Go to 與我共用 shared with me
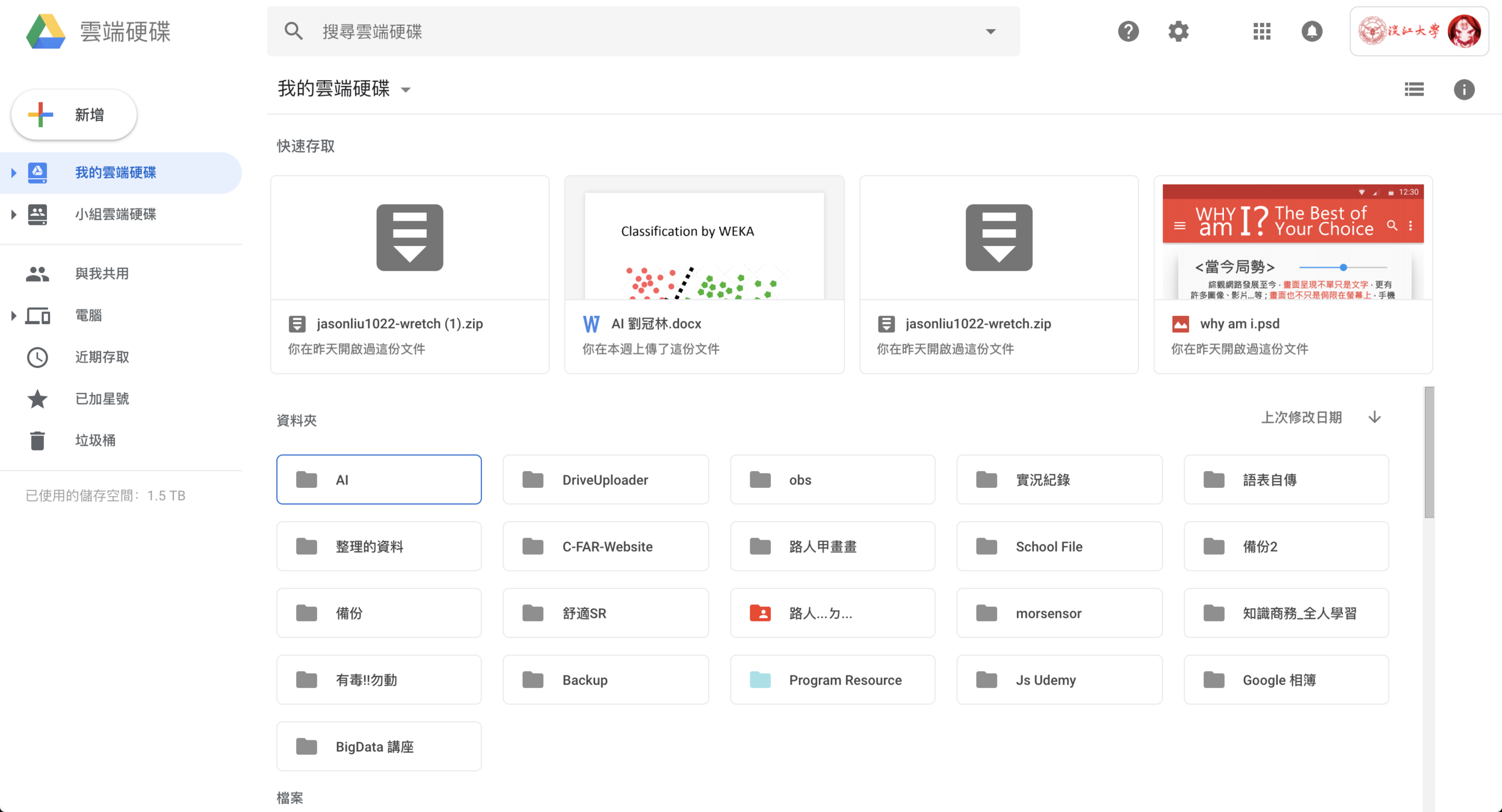 tap(102, 274)
